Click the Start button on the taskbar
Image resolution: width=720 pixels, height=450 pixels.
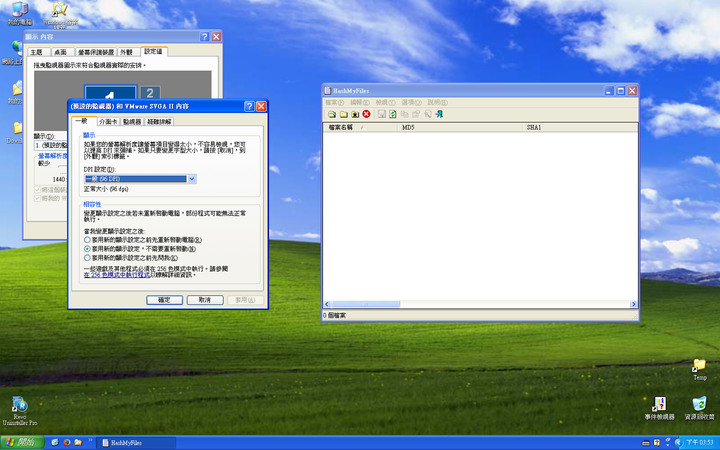coord(22,442)
